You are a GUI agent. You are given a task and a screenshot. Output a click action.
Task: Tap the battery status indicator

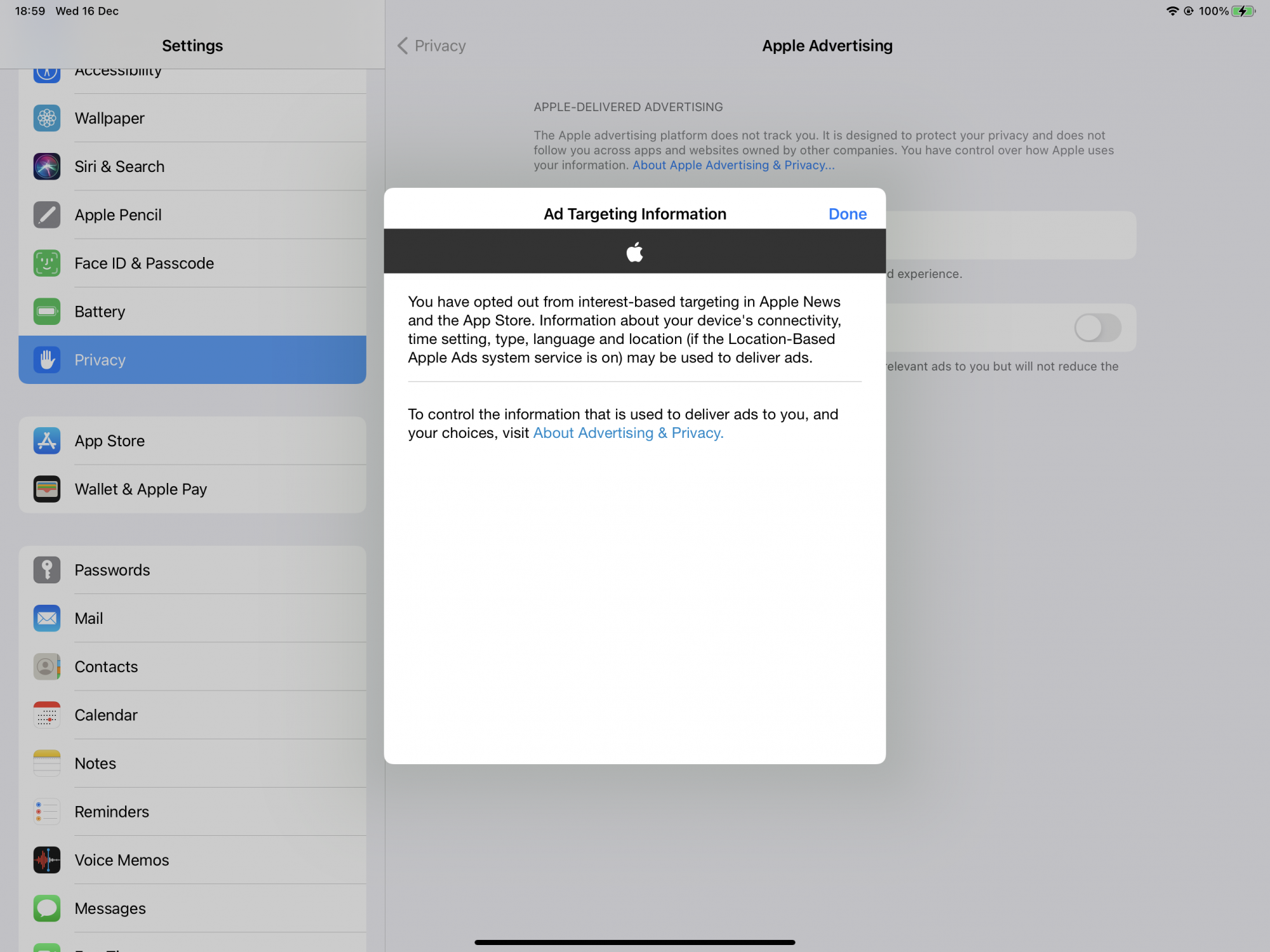coord(1242,11)
